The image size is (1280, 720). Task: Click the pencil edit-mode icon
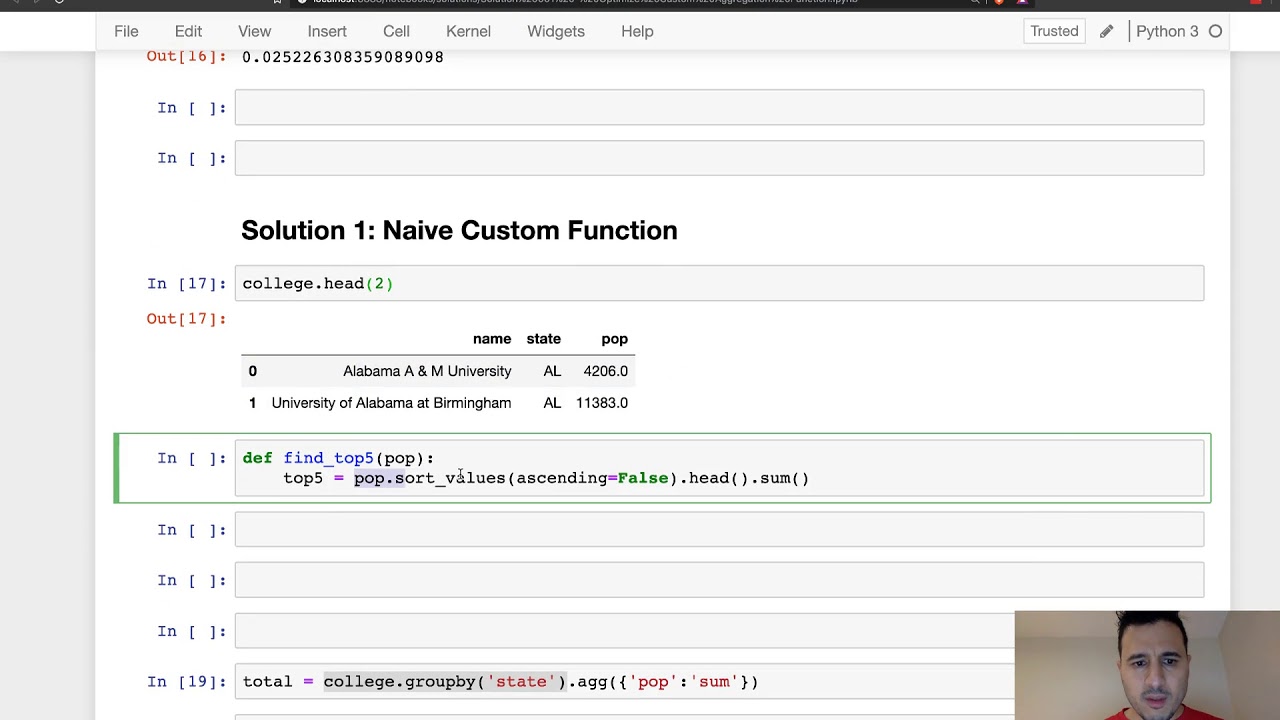(1106, 31)
